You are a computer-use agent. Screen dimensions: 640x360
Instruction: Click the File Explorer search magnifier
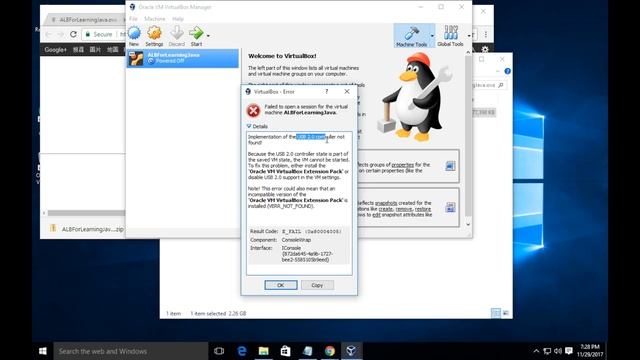(501, 85)
